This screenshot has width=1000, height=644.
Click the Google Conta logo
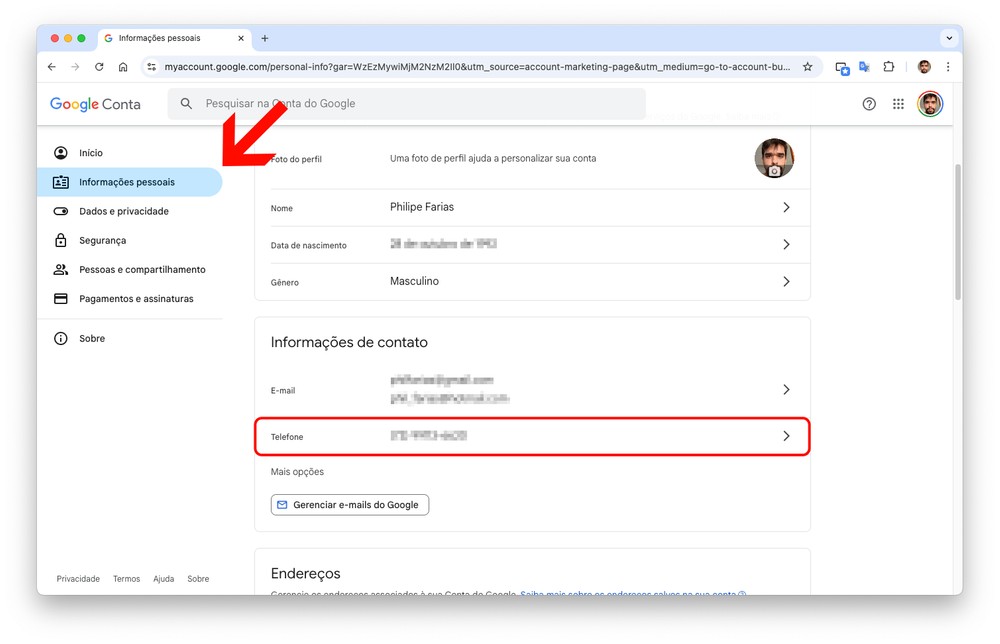pos(95,104)
